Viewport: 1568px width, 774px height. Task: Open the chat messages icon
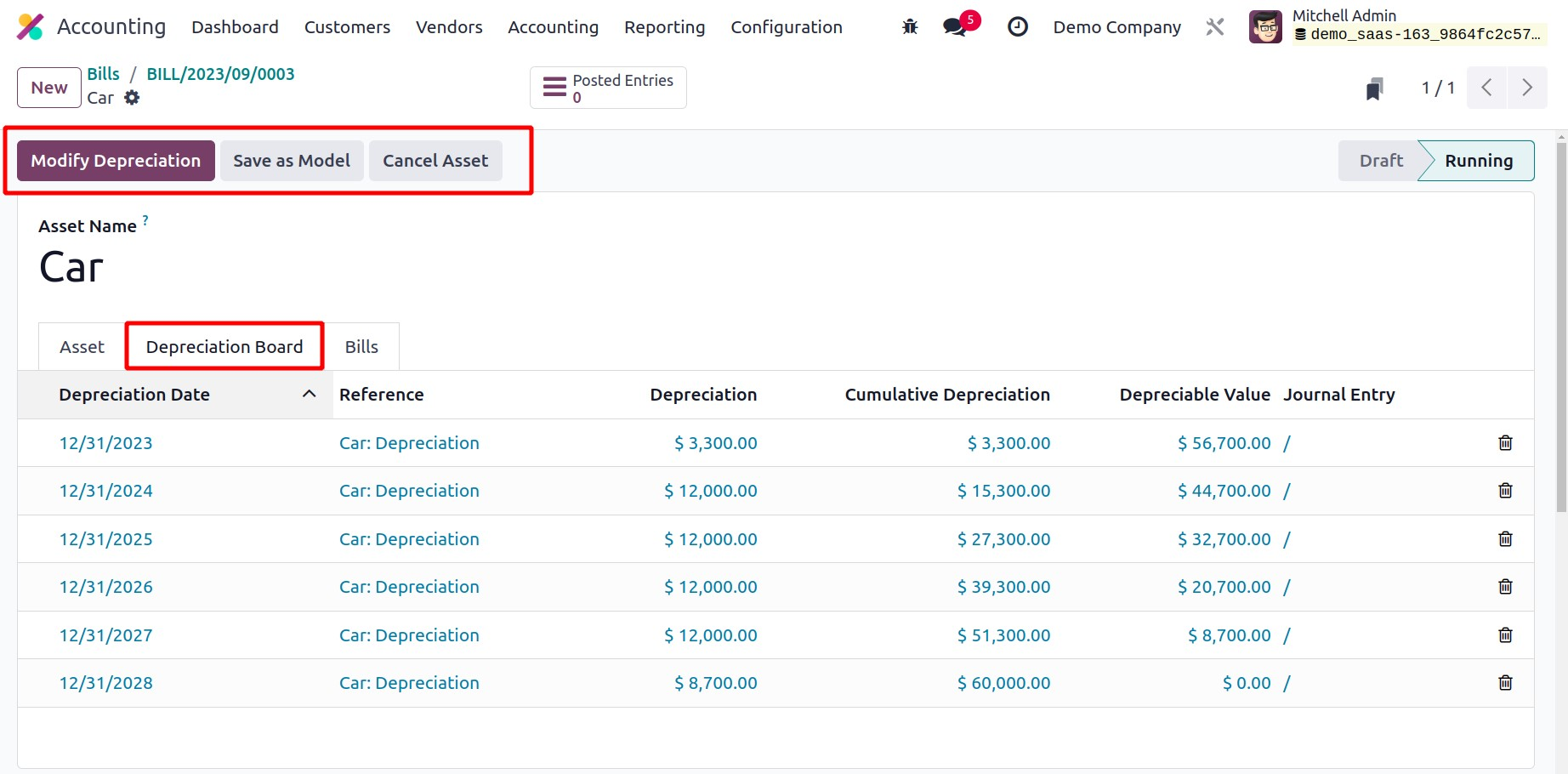click(955, 27)
